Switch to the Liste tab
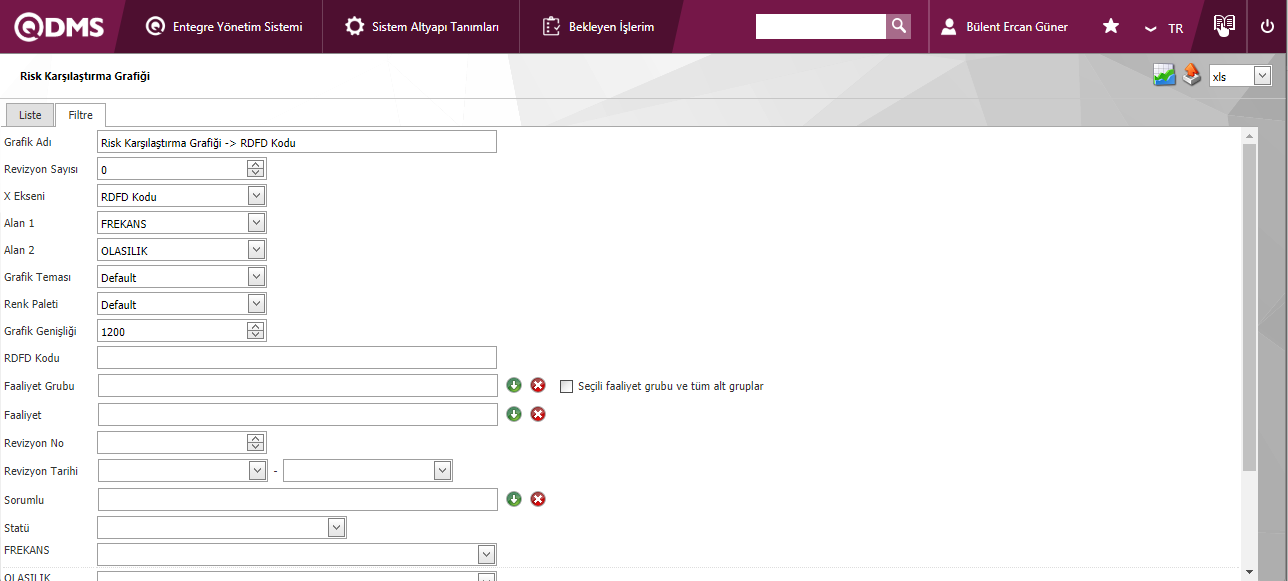The width and height of the screenshot is (1288, 581). click(x=30, y=115)
